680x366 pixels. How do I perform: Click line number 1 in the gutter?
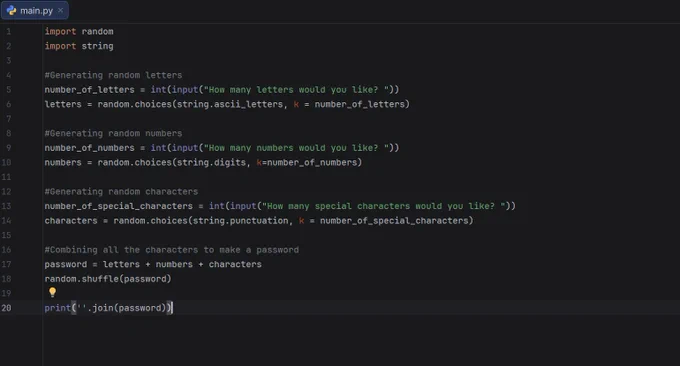coord(8,31)
